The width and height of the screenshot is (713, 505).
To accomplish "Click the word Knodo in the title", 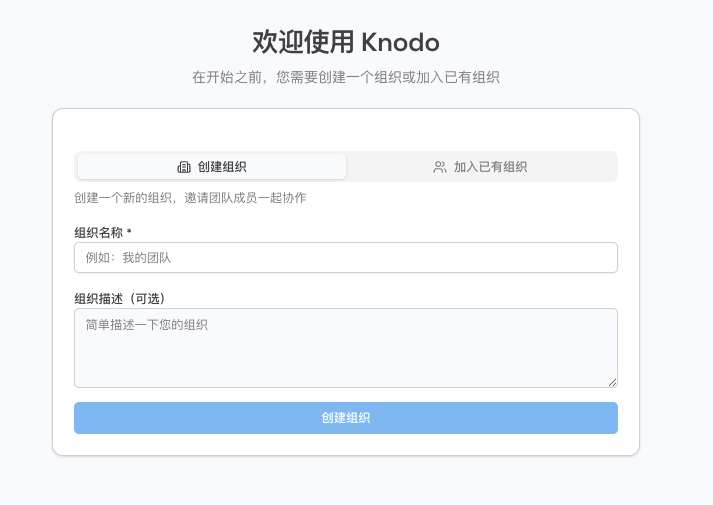I will tap(400, 42).
